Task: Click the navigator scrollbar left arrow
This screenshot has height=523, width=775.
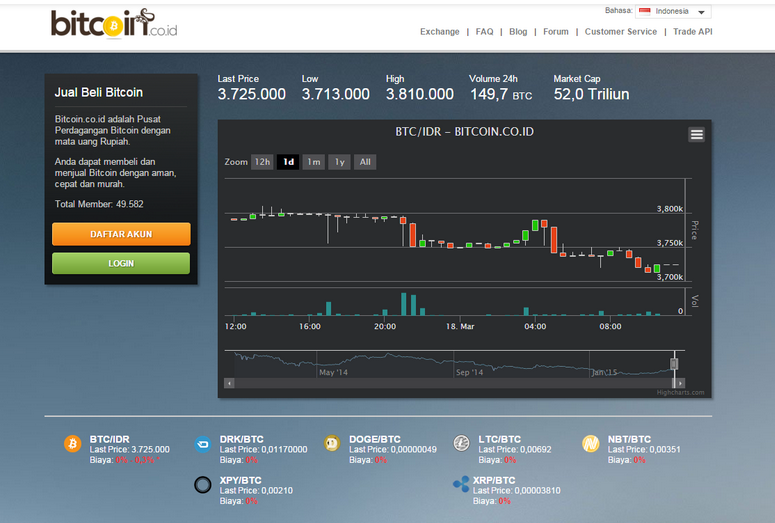Action: [x=229, y=383]
